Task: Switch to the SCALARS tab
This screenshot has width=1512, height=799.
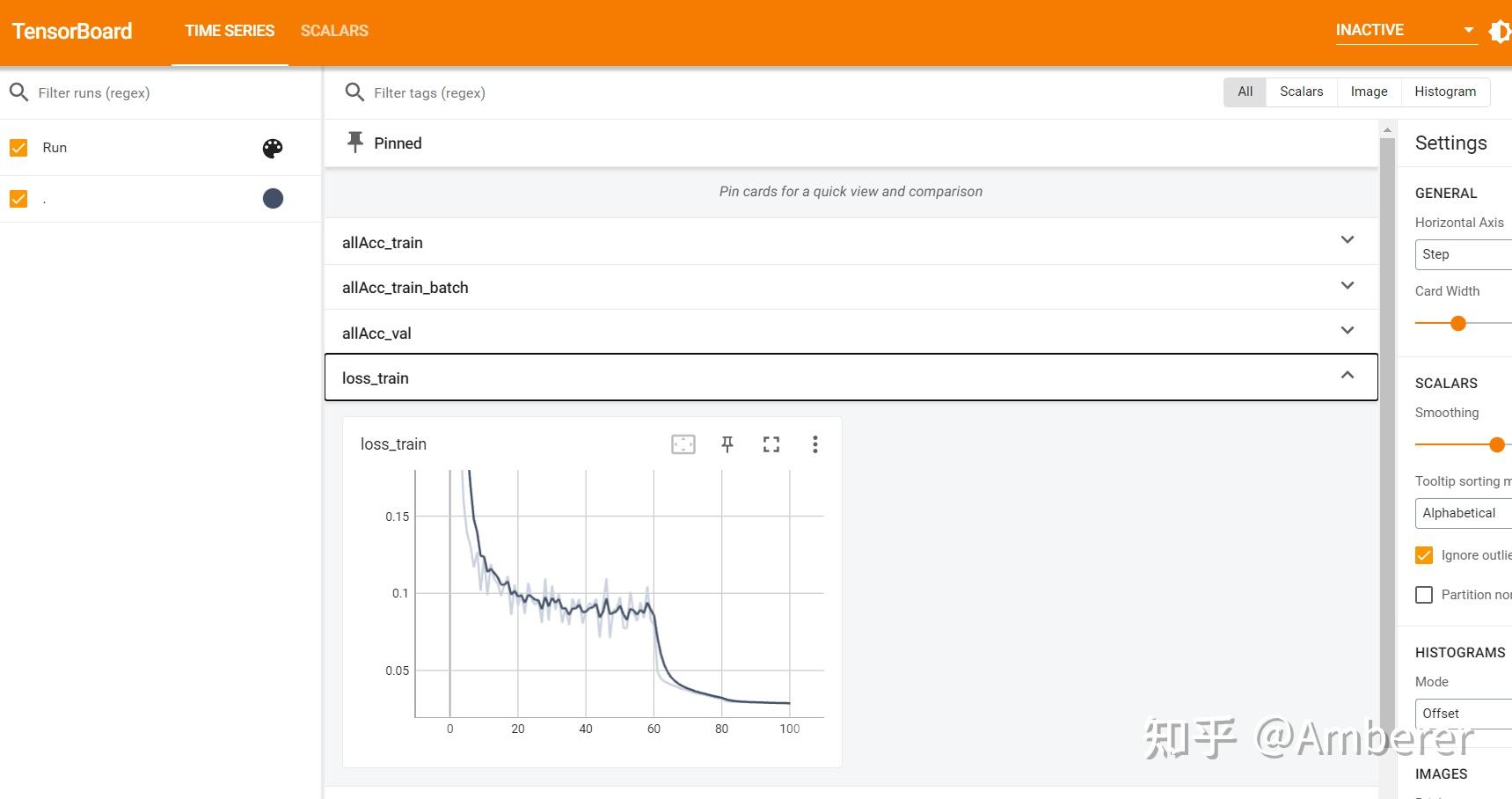Action: click(334, 31)
